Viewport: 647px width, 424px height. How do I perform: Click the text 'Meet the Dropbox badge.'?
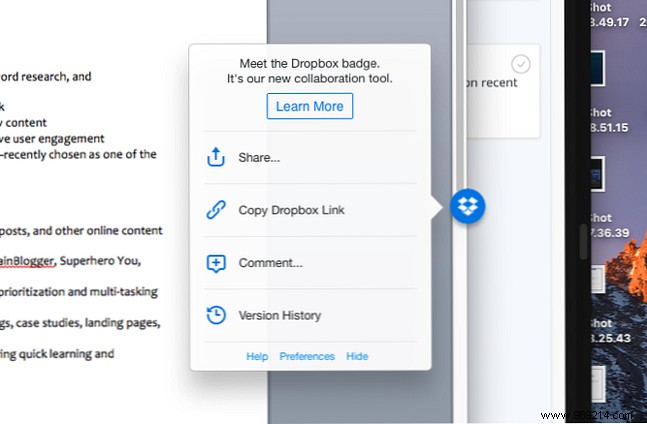point(309,64)
